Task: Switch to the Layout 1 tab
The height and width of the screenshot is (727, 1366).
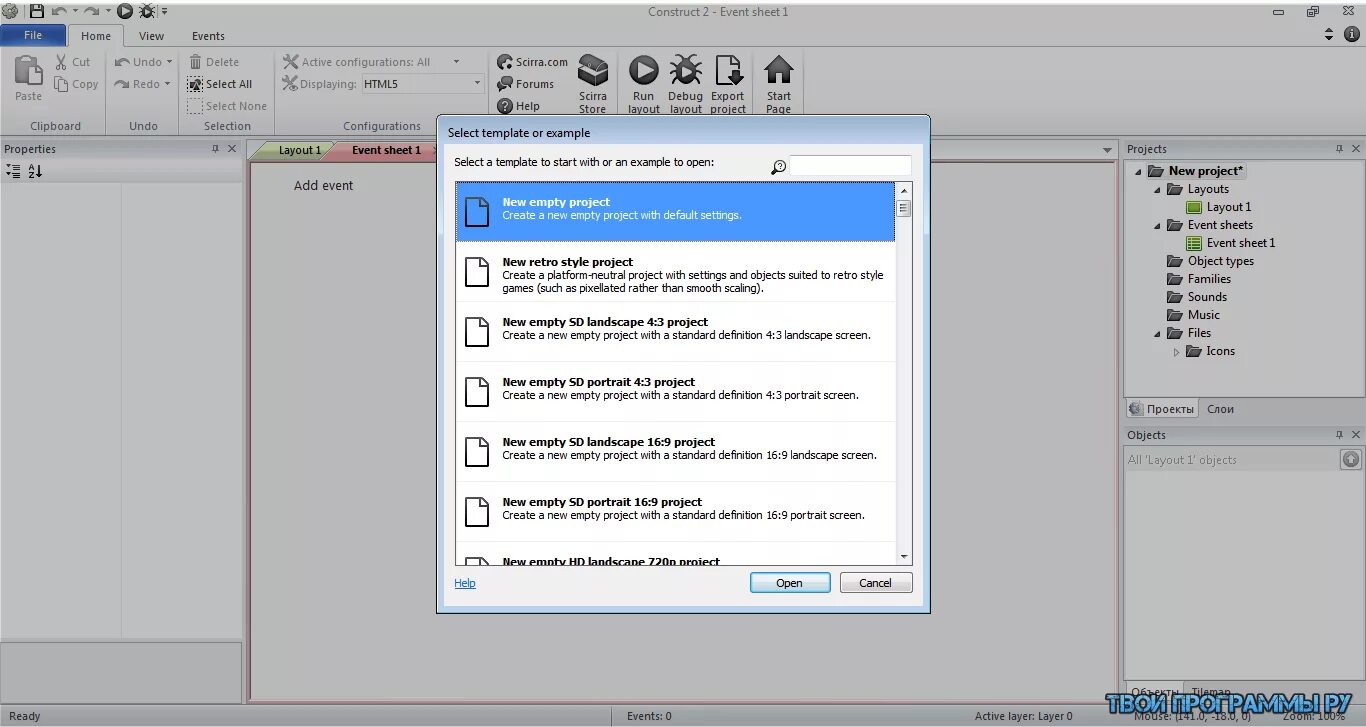Action: click(x=300, y=150)
